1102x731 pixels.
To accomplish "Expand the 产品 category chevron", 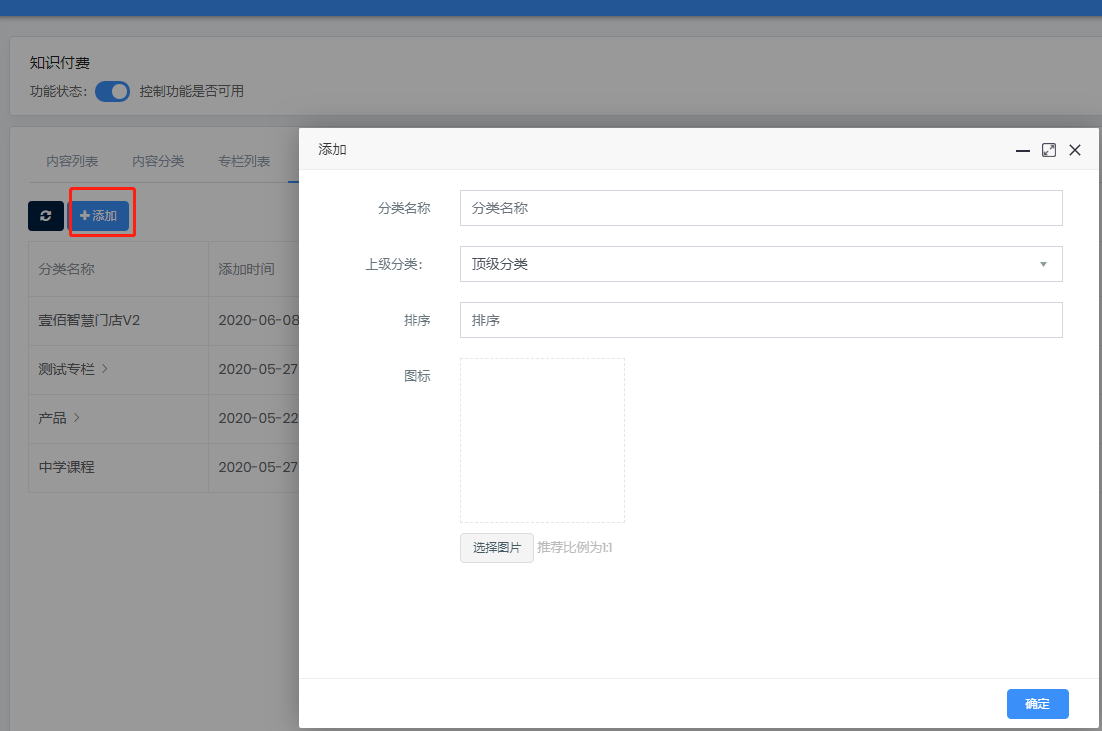I will (76, 418).
